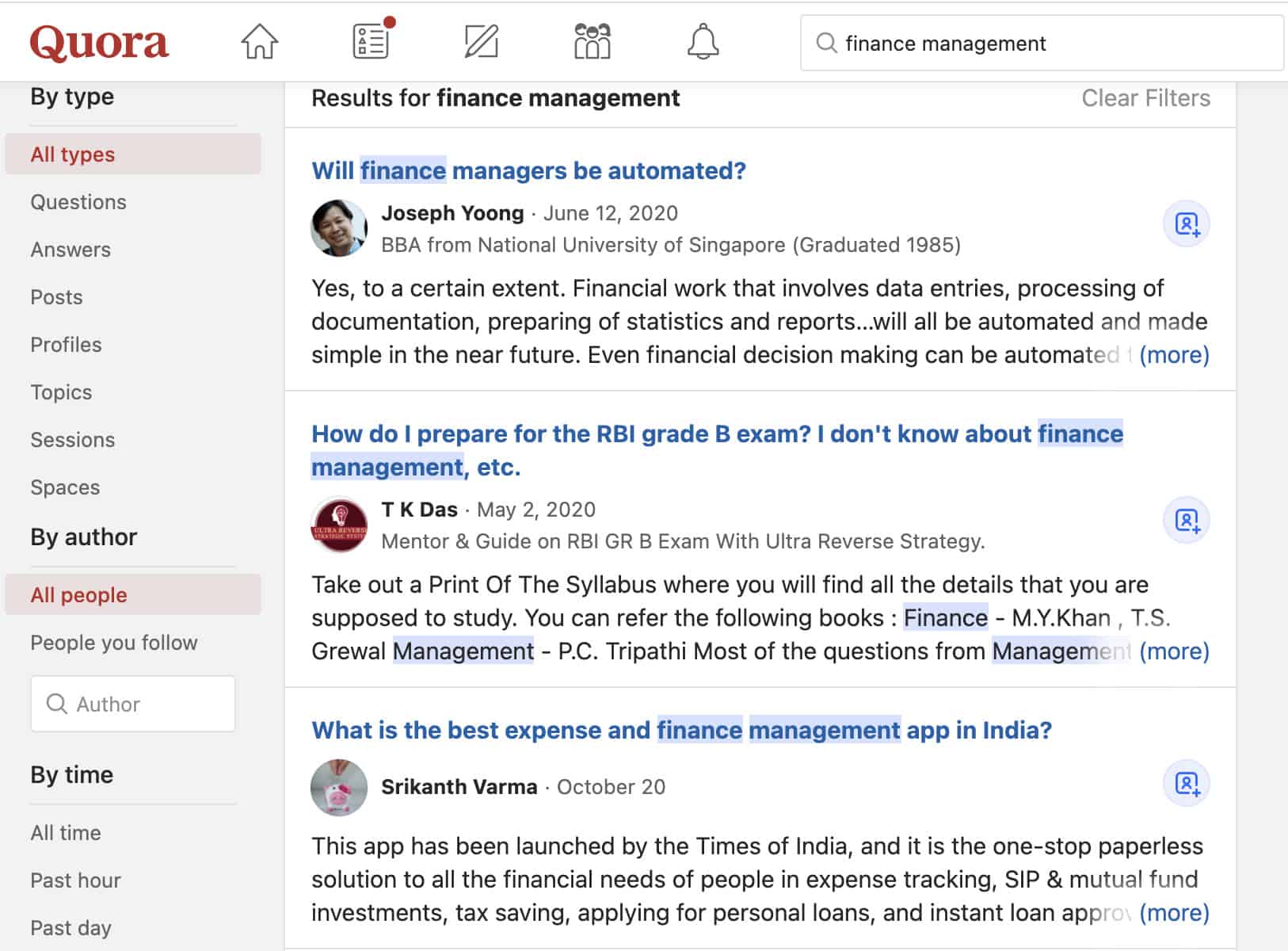Viewport: 1288px width, 951px height.
Task: Filter results by Questions only
Action: (x=78, y=202)
